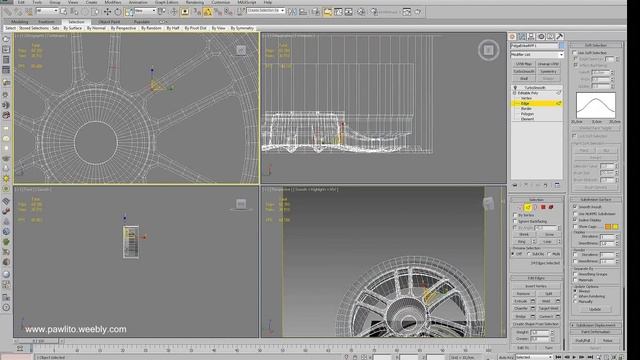Go to the end frame
This screenshot has height=360, width=640.
coord(591,357)
